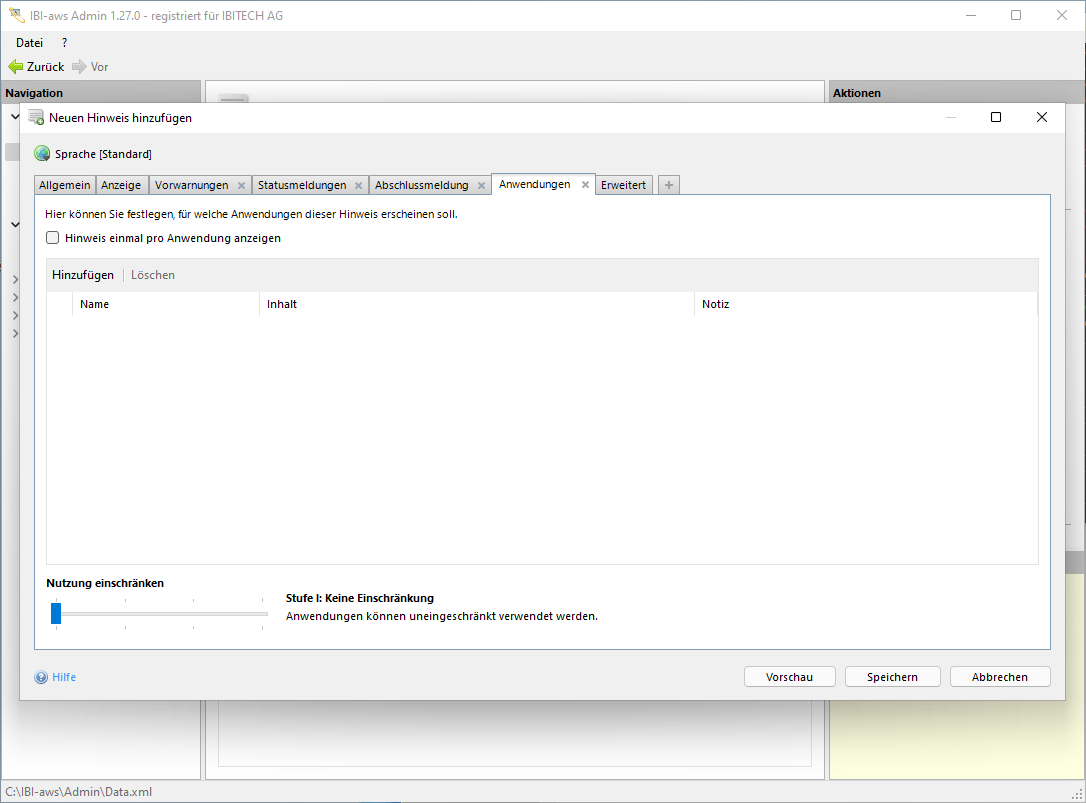Screen dimensions: 1086x803
Task: Switch to the Allgemein tab
Action: pos(64,185)
